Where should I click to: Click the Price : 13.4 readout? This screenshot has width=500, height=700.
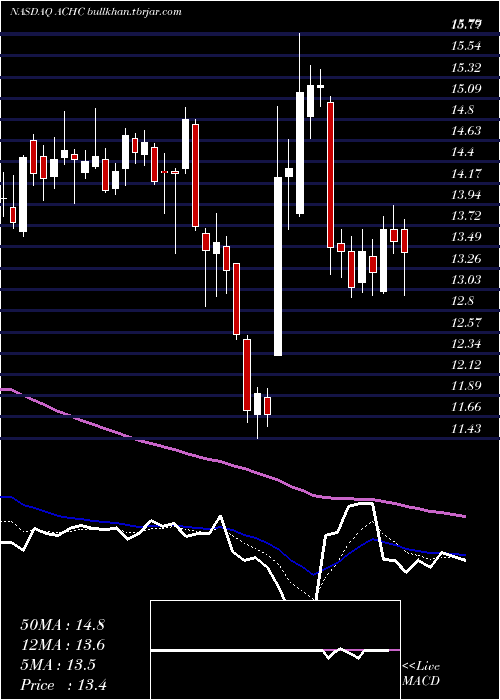pos(63,684)
